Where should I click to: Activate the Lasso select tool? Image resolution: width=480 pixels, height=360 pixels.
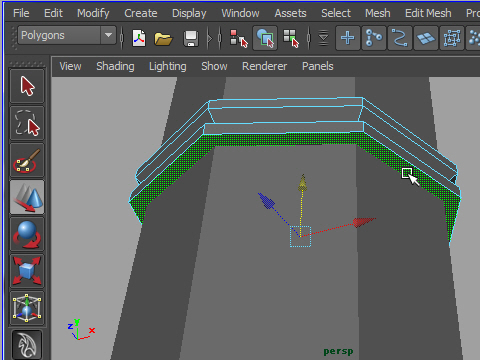pyautogui.click(x=27, y=123)
